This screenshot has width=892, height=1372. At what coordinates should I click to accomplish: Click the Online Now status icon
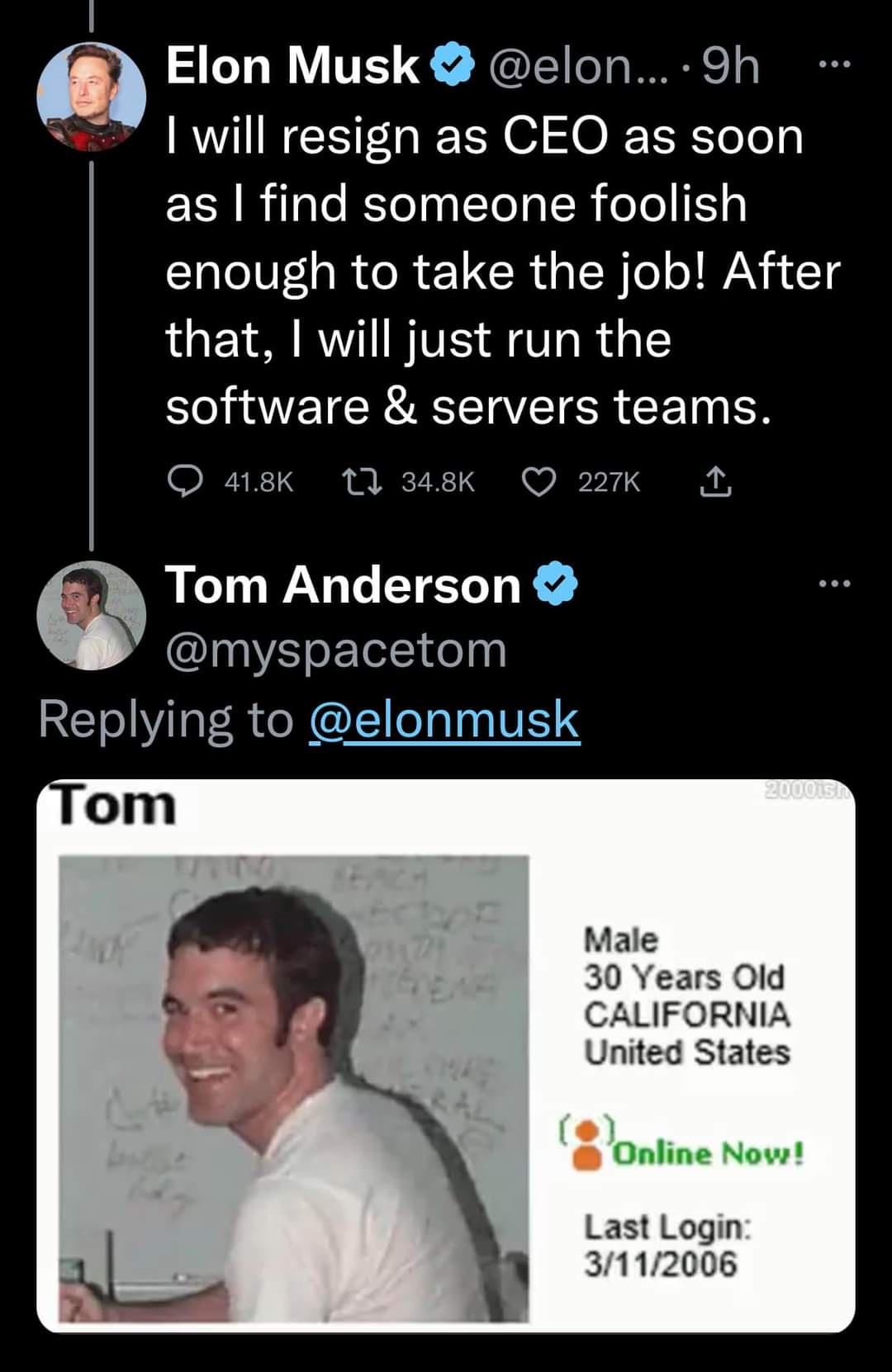click(588, 1145)
